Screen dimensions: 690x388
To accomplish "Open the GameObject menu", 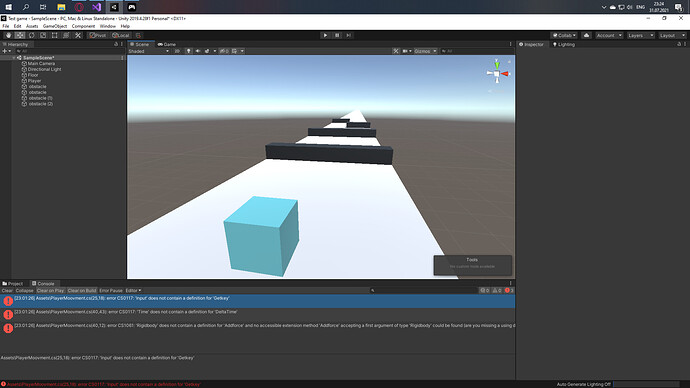I will 55,26.
